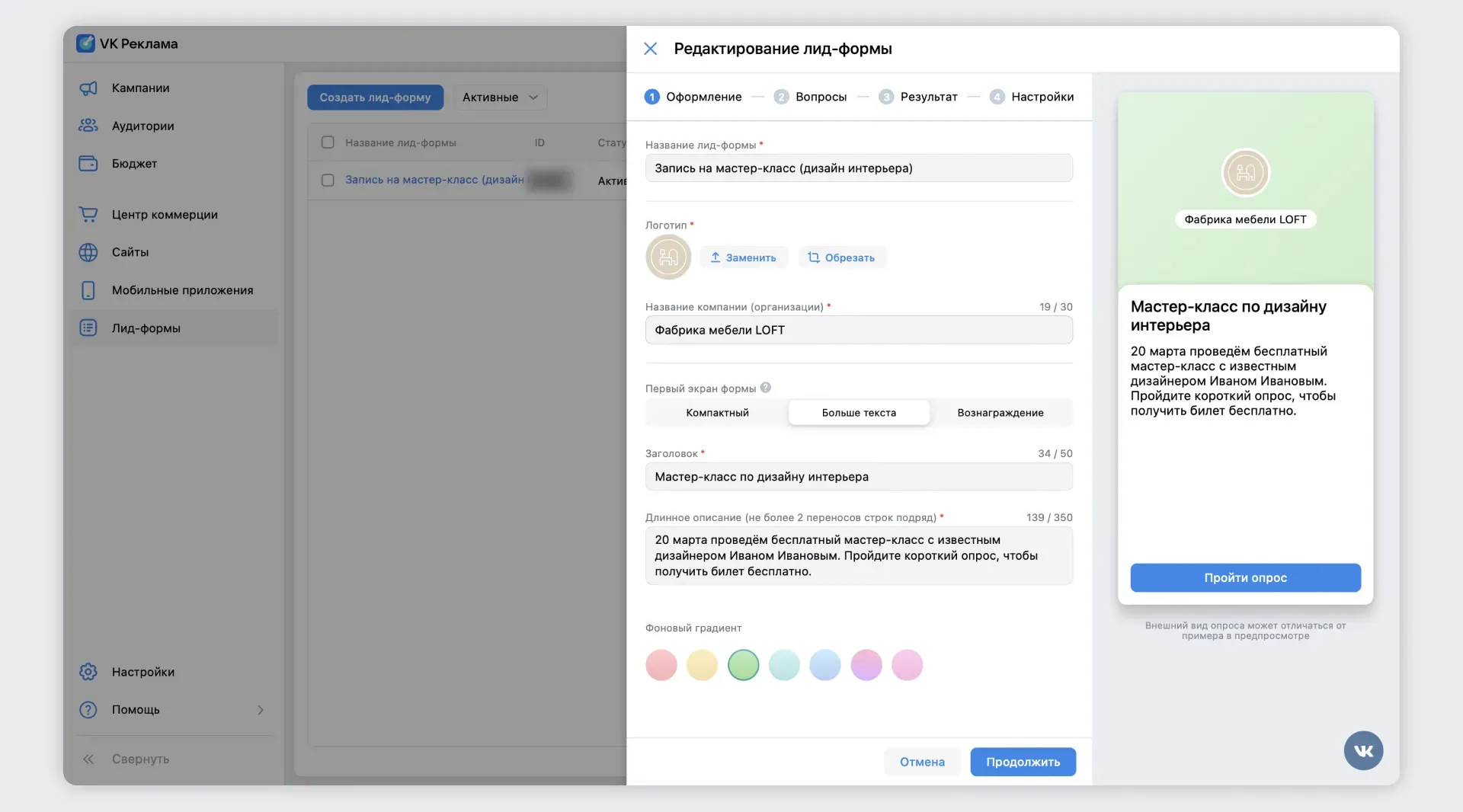
Task: Select all lead forms checkbox in header
Action: [328, 142]
